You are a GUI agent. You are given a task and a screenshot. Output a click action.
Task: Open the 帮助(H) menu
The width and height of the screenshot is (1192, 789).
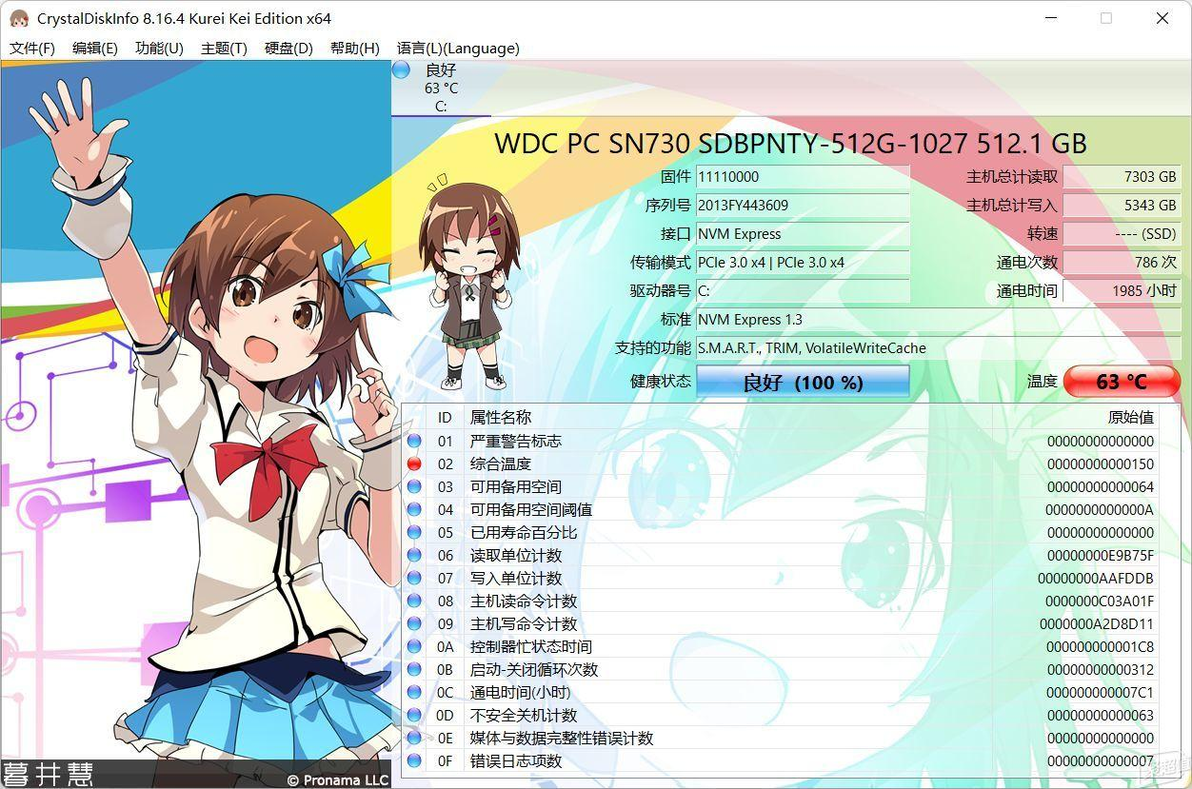point(354,48)
